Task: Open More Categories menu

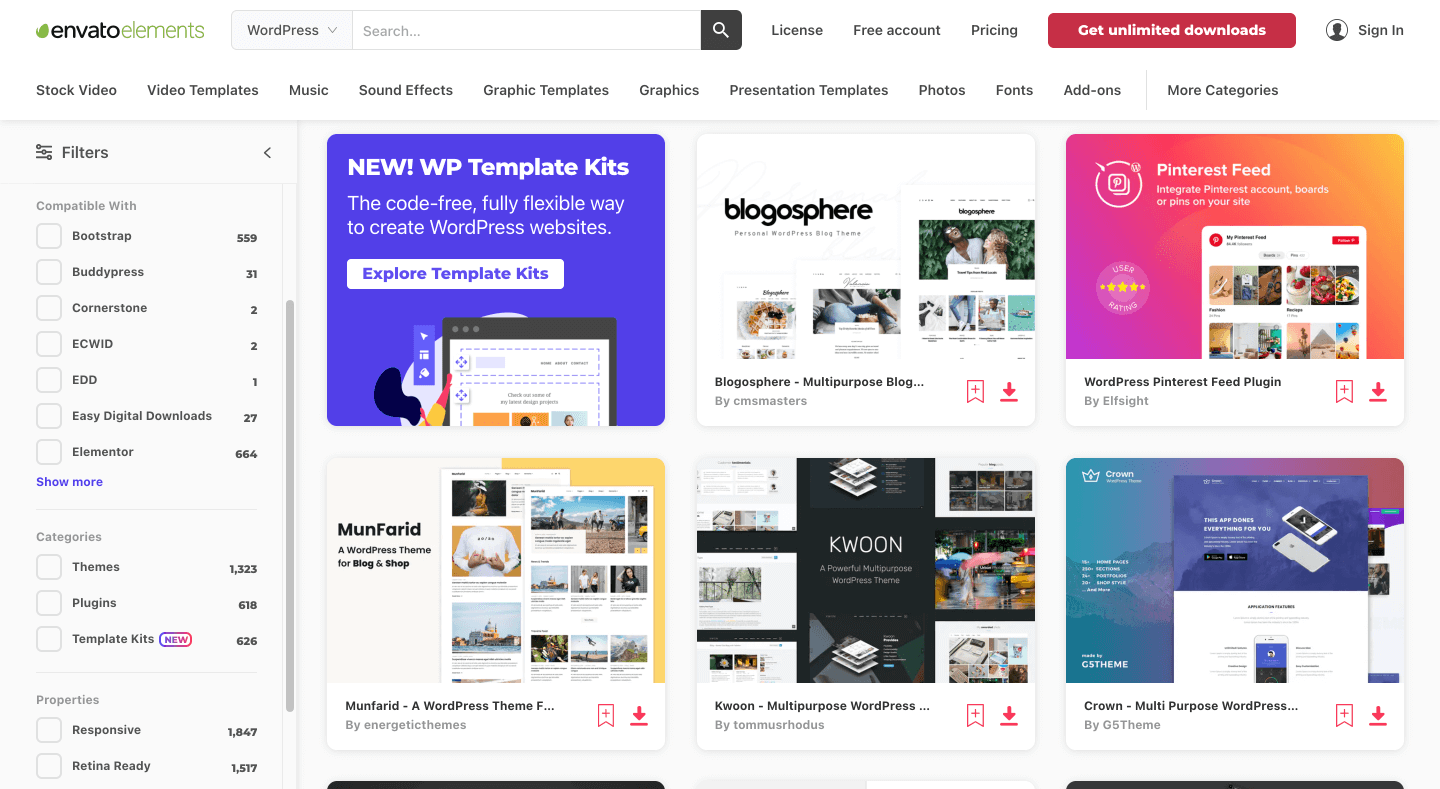Action: [x=1222, y=90]
